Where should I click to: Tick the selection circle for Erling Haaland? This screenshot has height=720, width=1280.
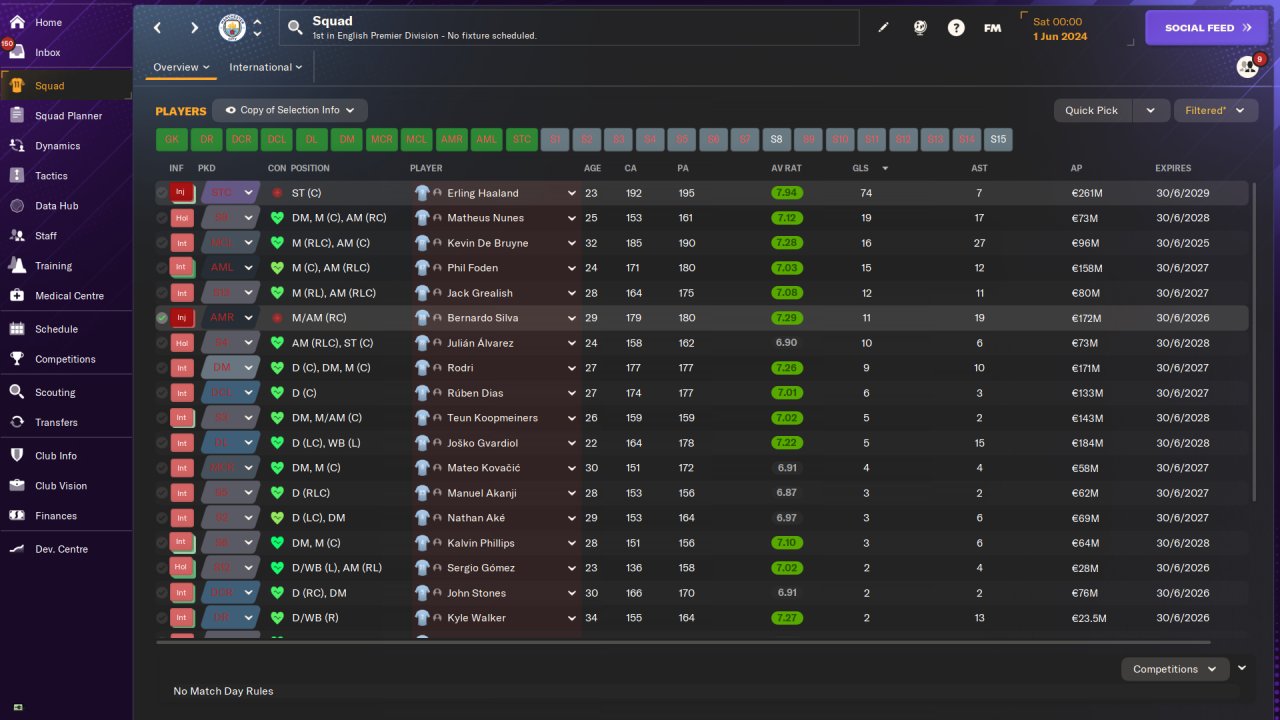click(x=162, y=193)
